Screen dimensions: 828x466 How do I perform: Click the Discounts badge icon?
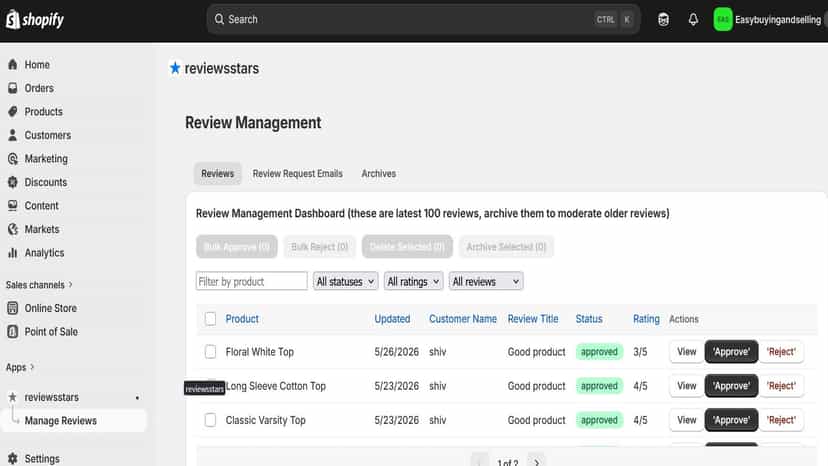pyautogui.click(x=13, y=182)
